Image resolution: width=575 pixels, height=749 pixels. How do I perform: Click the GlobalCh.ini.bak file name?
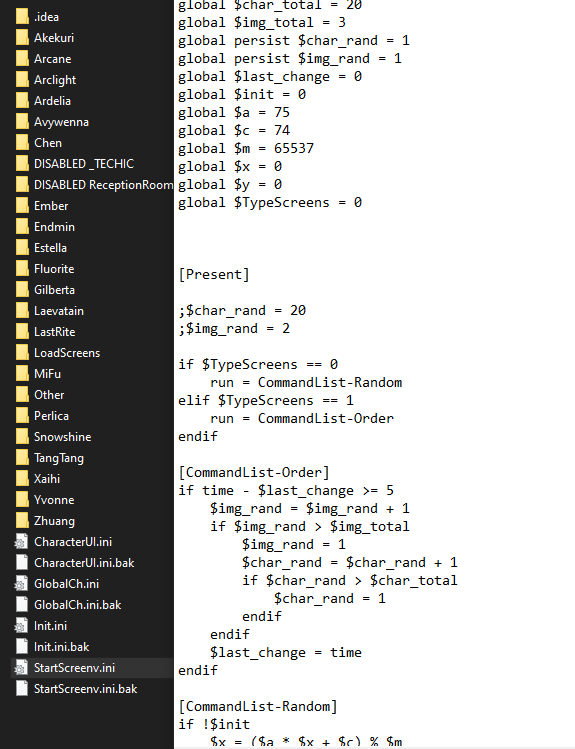(77, 605)
